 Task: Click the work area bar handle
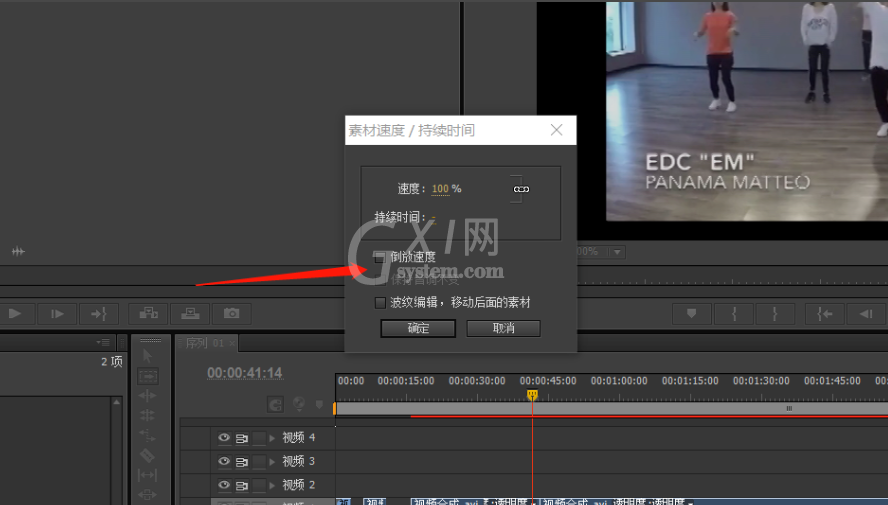(x=789, y=408)
